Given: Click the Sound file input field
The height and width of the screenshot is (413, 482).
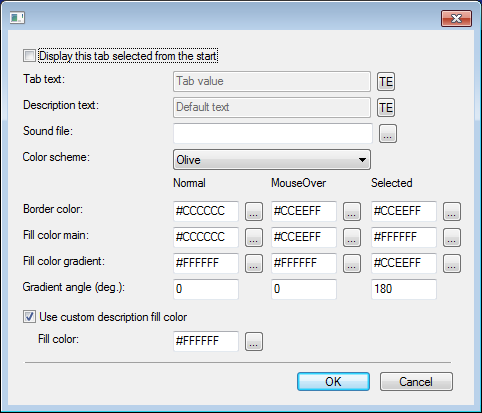Looking at the screenshot, I should click(273, 133).
